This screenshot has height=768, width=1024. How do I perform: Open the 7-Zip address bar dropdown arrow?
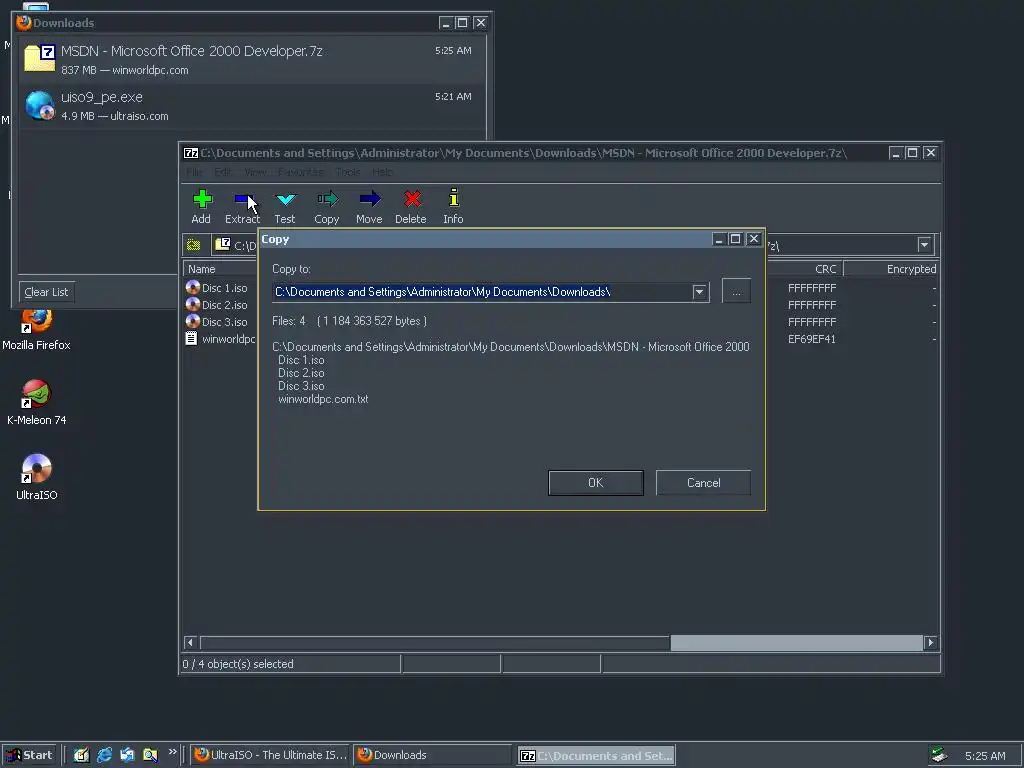[924, 245]
